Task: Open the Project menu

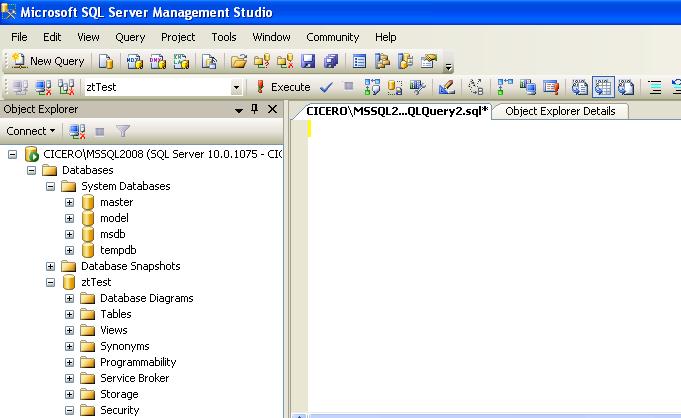Action: 178,37
